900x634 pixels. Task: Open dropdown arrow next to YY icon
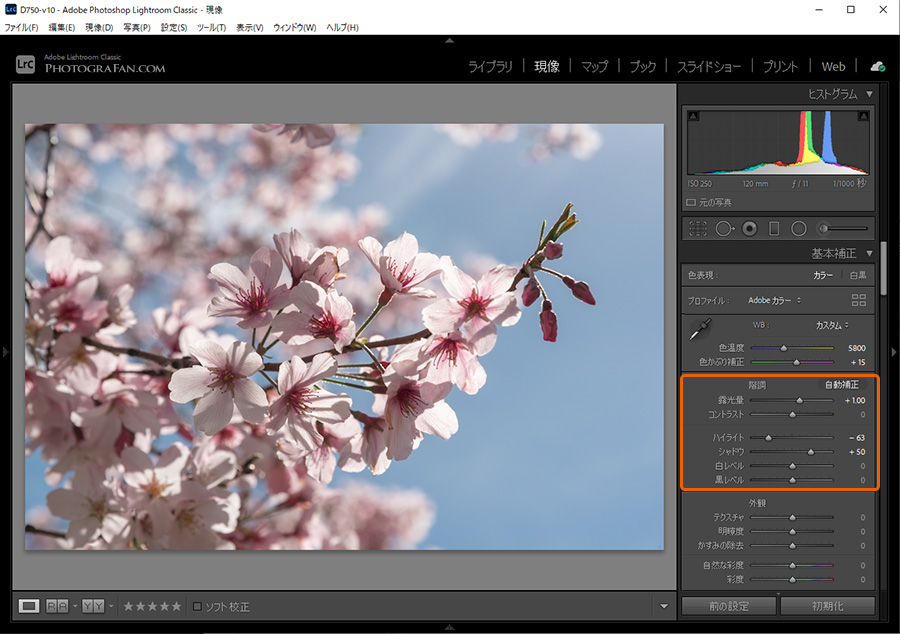(111, 606)
